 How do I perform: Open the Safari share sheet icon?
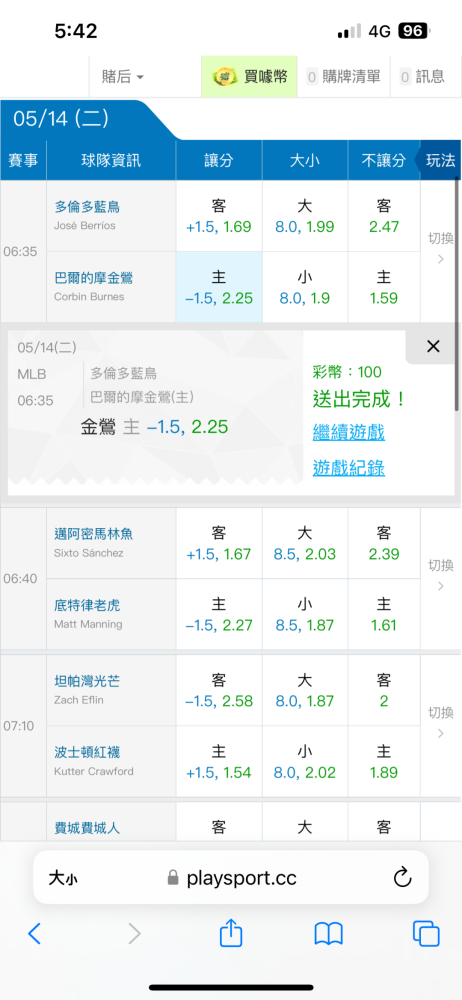(x=231, y=932)
